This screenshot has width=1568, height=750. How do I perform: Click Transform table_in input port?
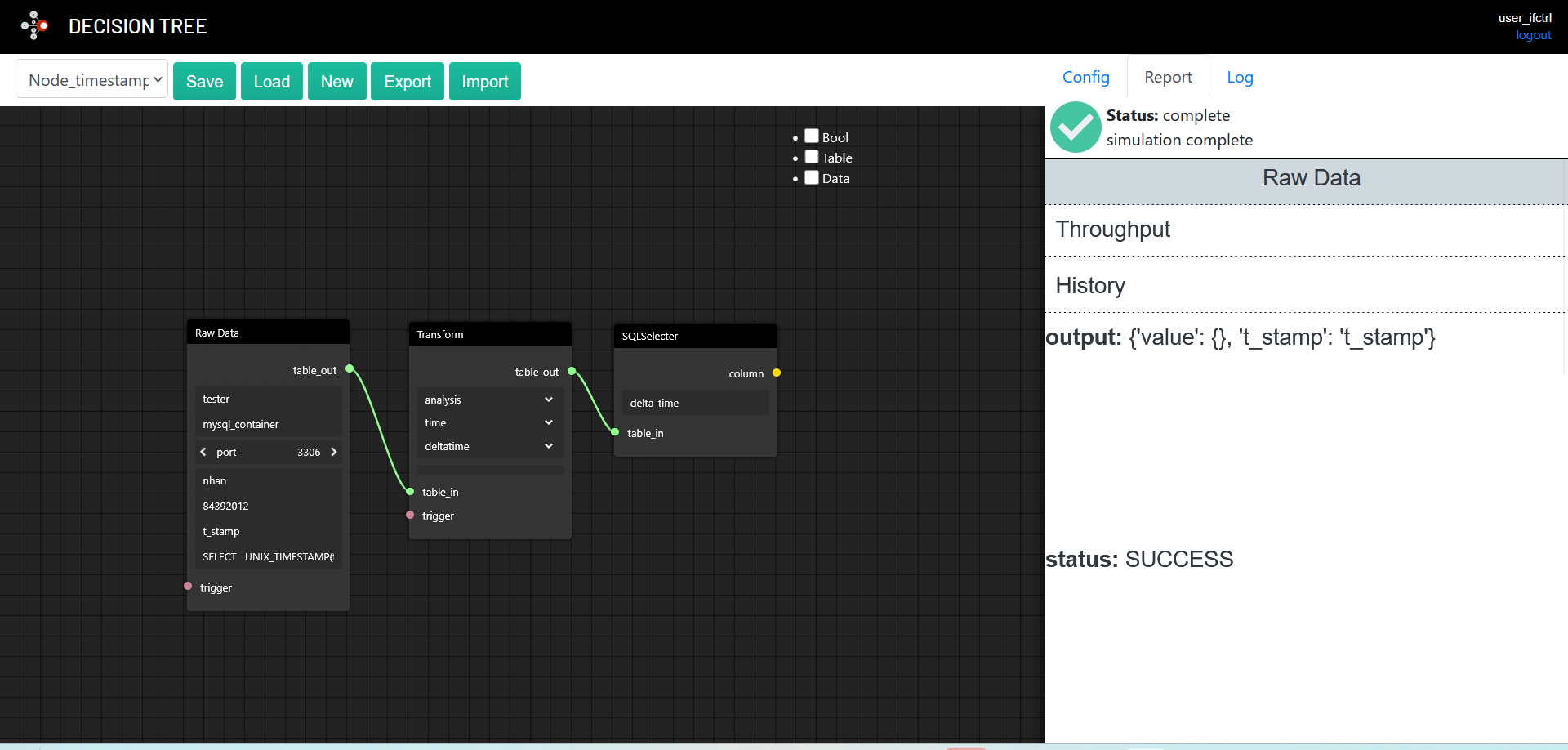[x=410, y=491]
